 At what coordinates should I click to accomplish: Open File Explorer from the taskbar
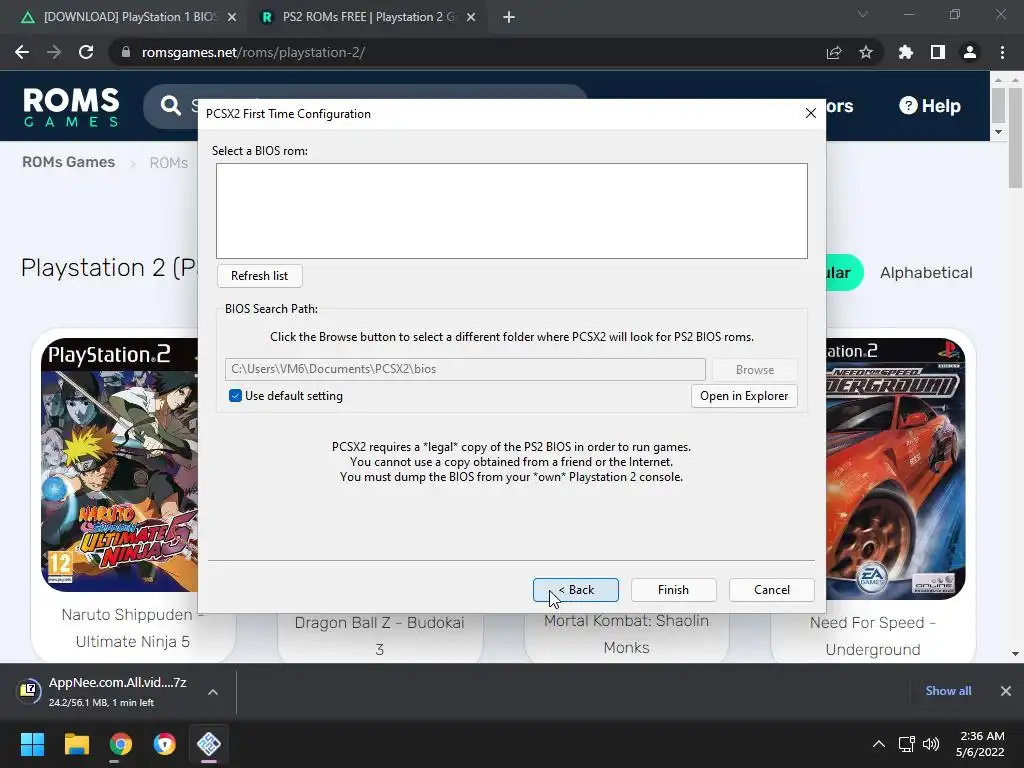[x=76, y=744]
